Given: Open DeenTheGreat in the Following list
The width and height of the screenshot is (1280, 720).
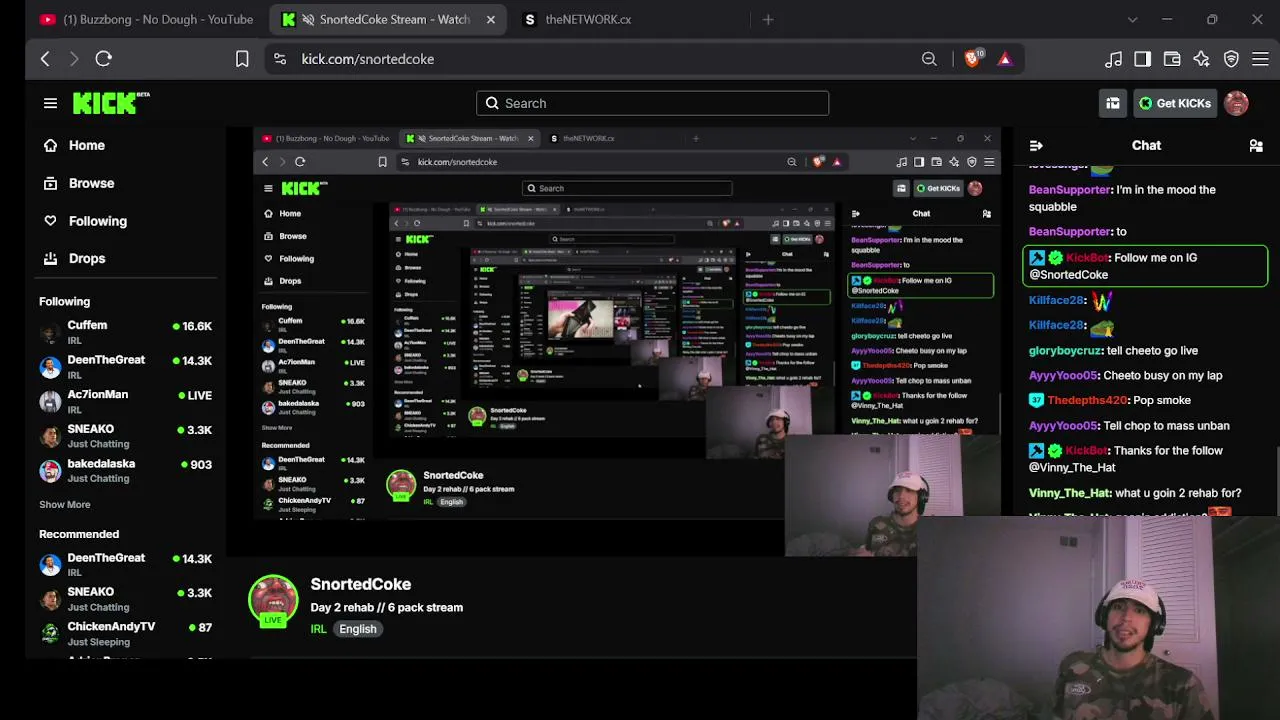Looking at the screenshot, I should pos(126,367).
